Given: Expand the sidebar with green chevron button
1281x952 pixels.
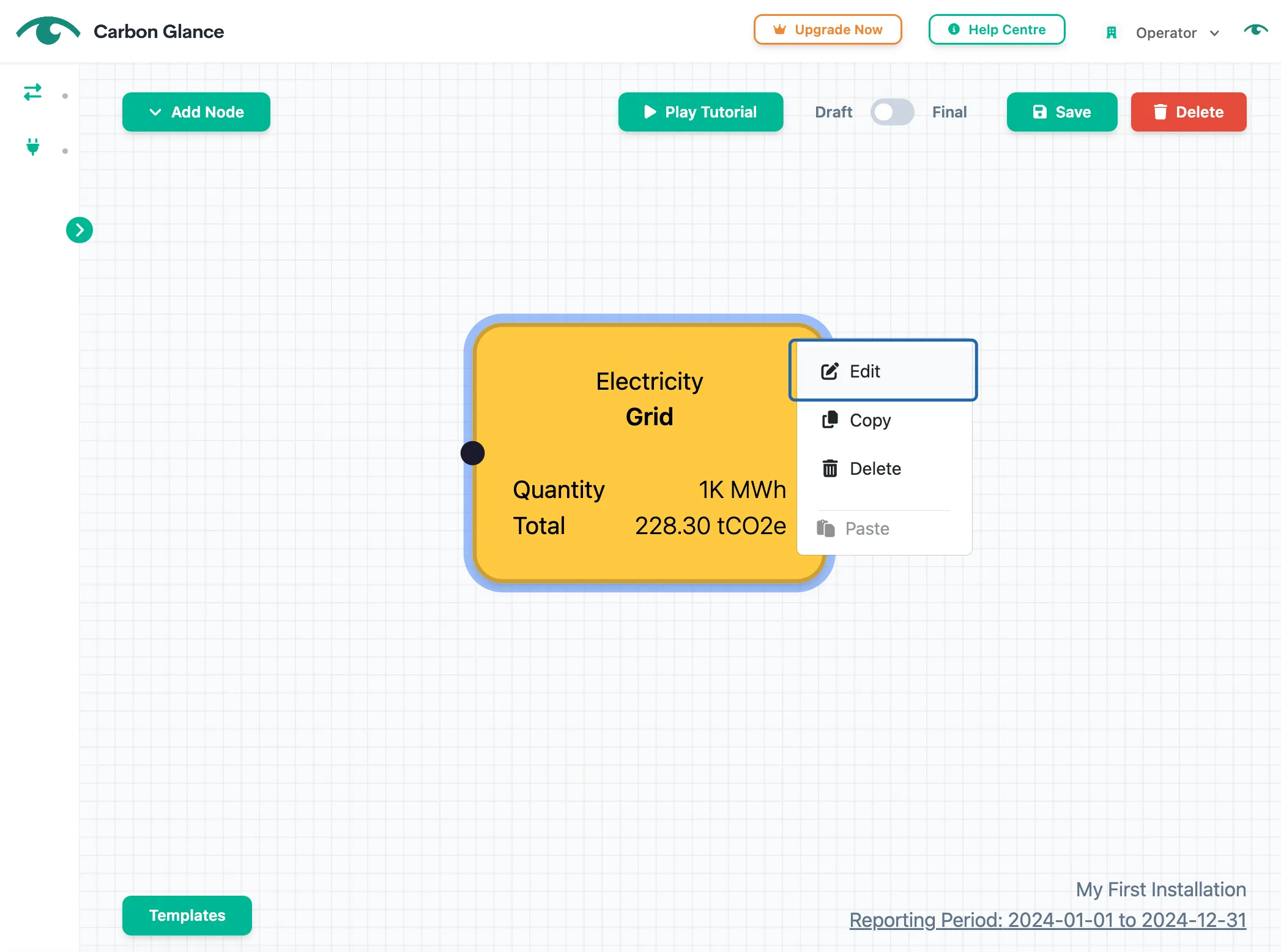Looking at the screenshot, I should [80, 230].
